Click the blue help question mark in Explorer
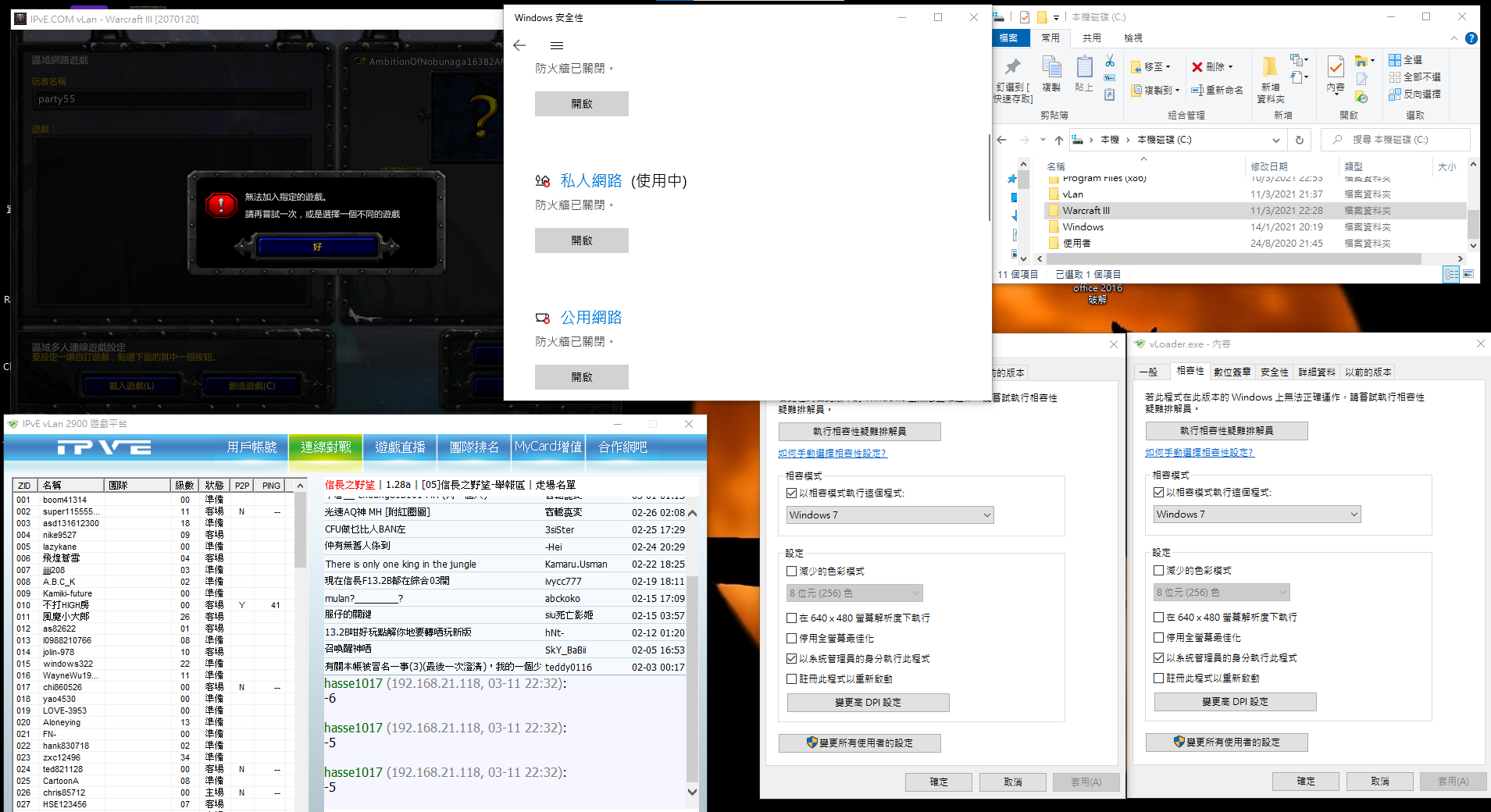The height and width of the screenshot is (812, 1491). [1471, 38]
